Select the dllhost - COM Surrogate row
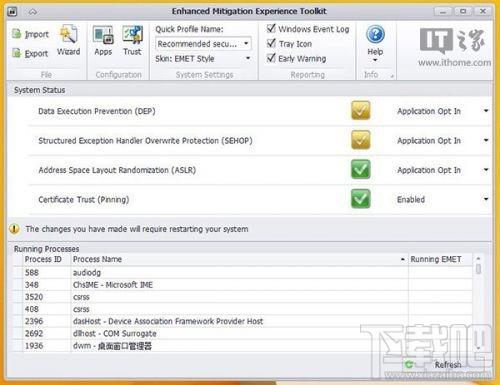The width and height of the screenshot is (500, 385). coord(243,333)
